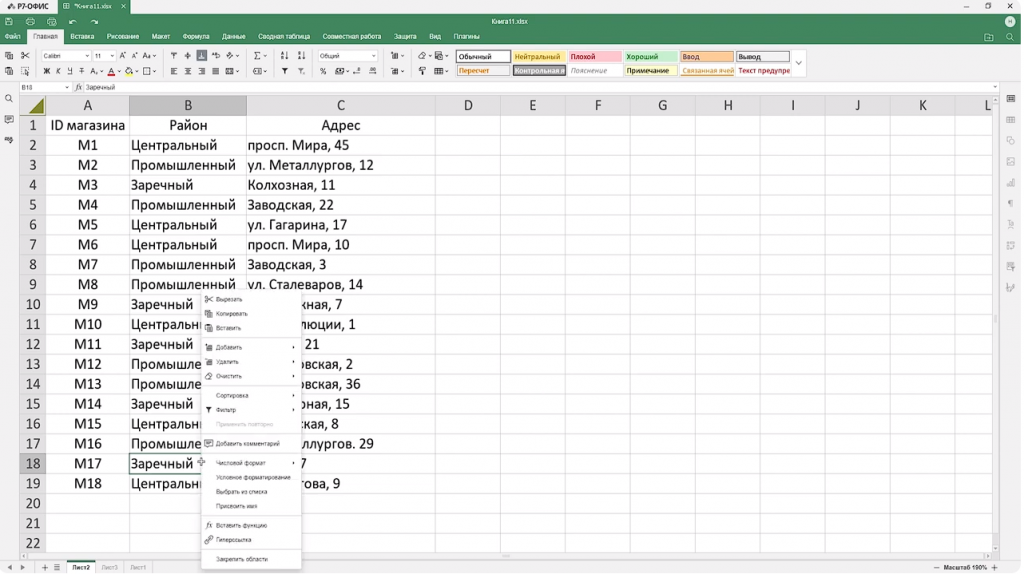This screenshot has width=1024, height=574.
Task: Choose Гиперссылка in context menu
Action: point(251,540)
